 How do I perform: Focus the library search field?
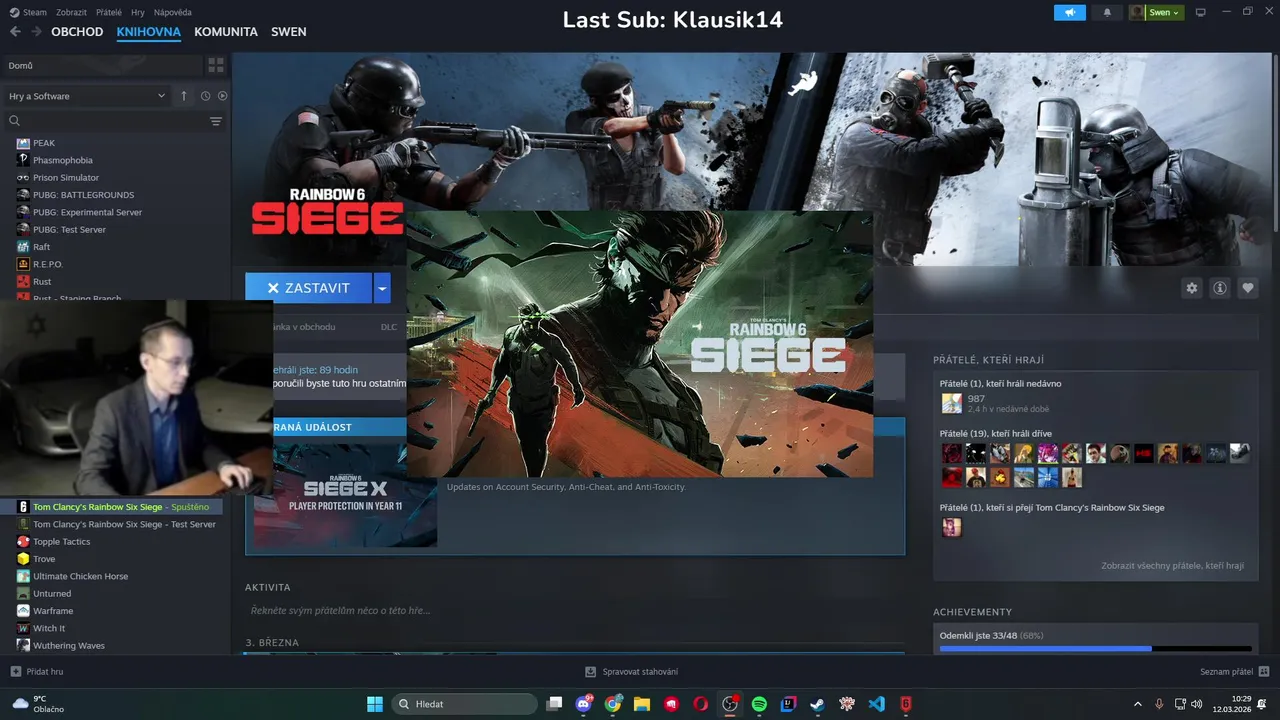click(x=105, y=121)
